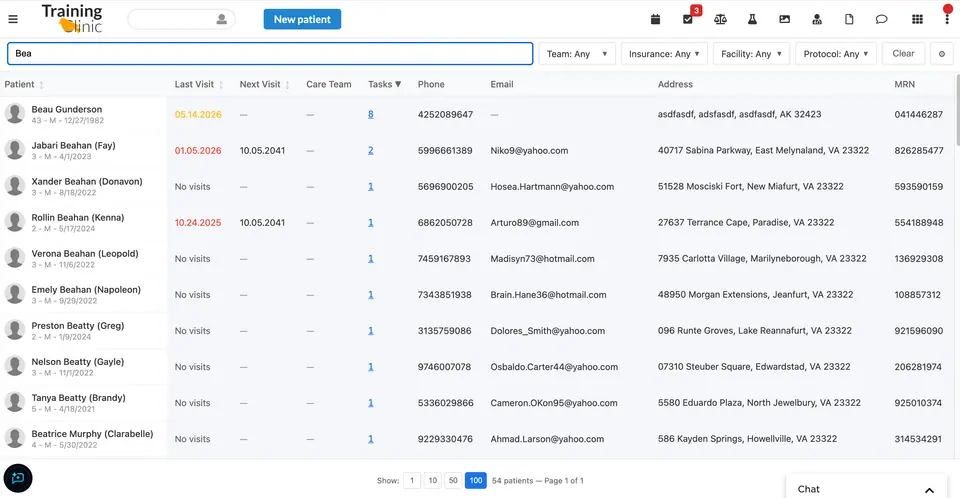Click email Arturo89@gmail.com
This screenshot has width=960, height=498.
(x=534, y=223)
